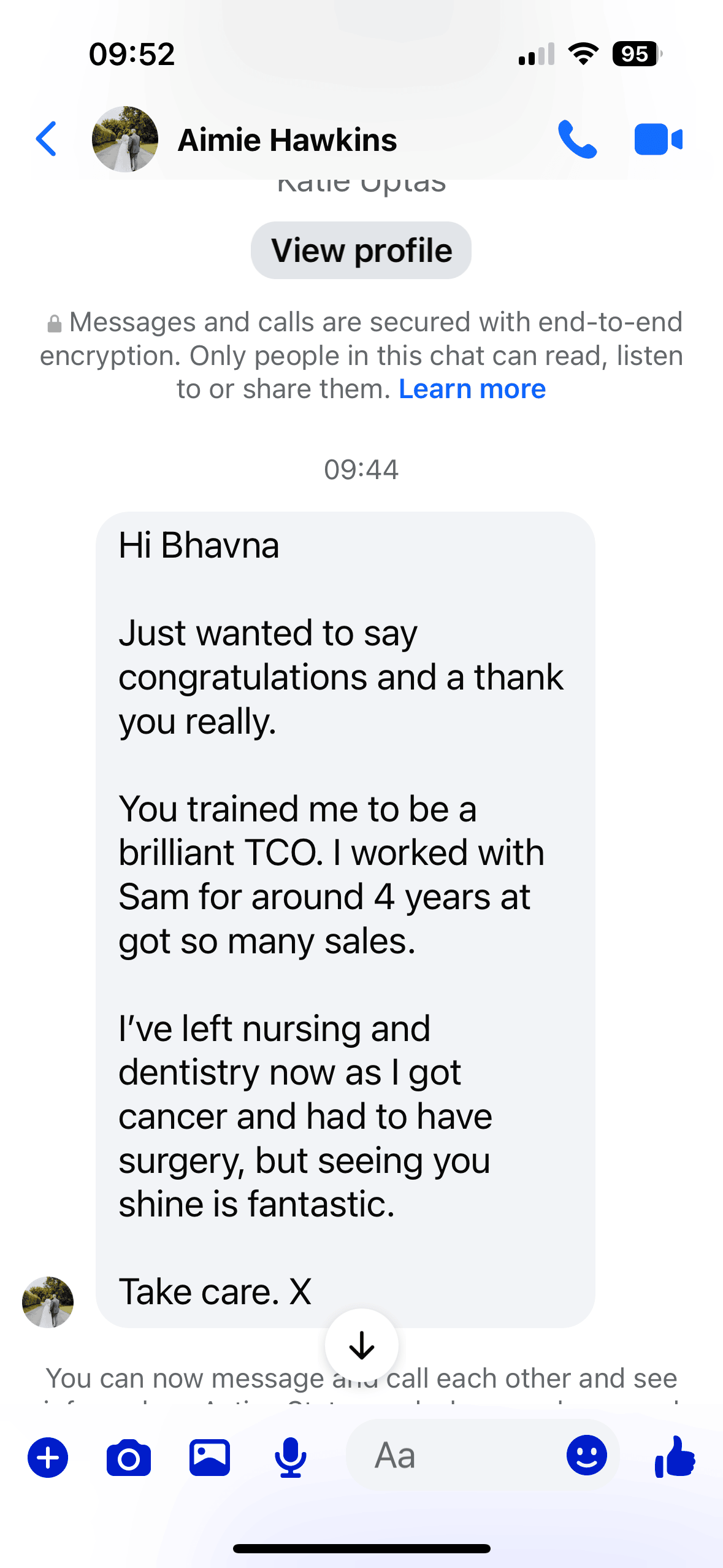
Task: Tap the View profile button
Action: pos(361,250)
